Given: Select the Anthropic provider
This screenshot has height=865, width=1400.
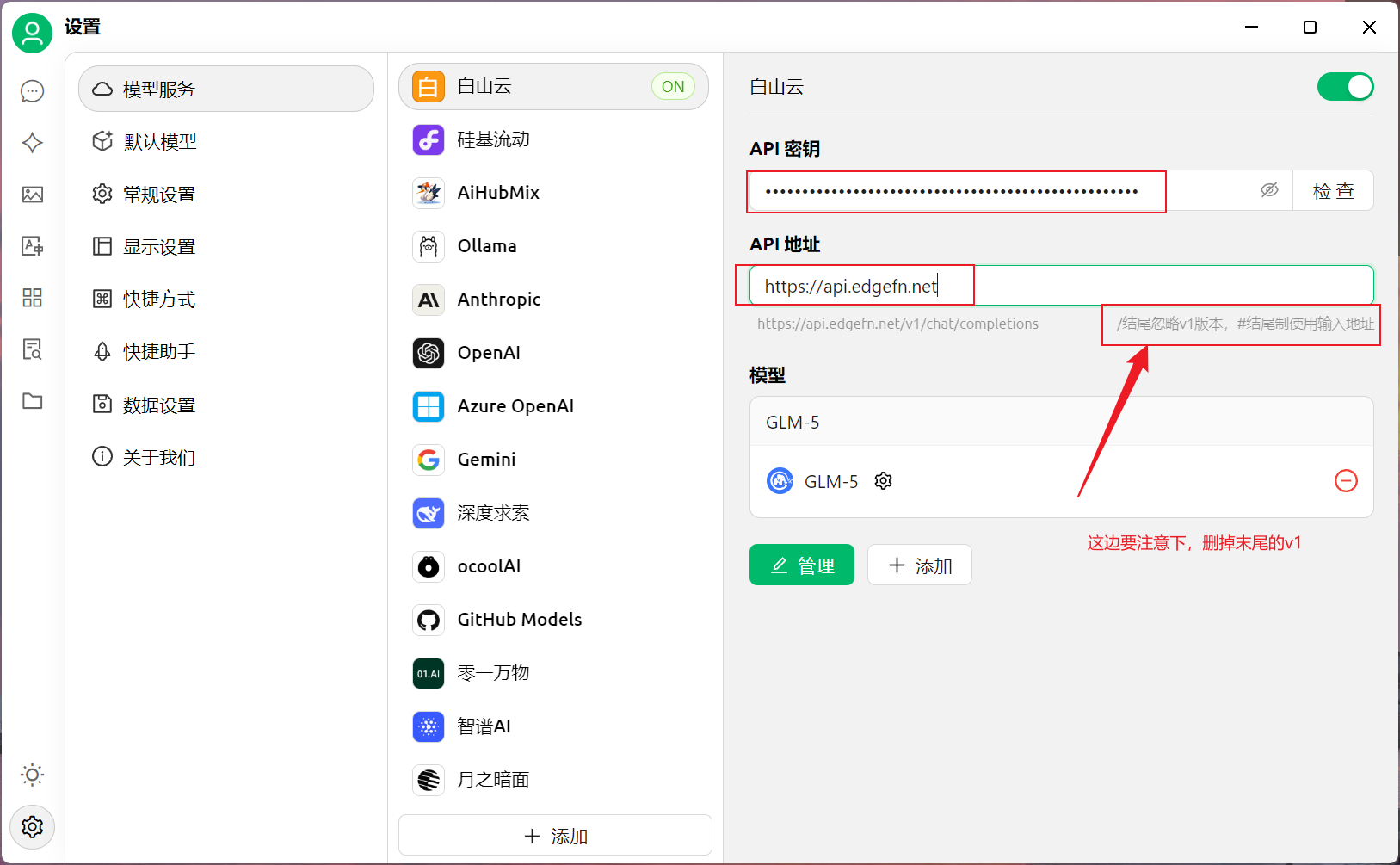Looking at the screenshot, I should 553,300.
